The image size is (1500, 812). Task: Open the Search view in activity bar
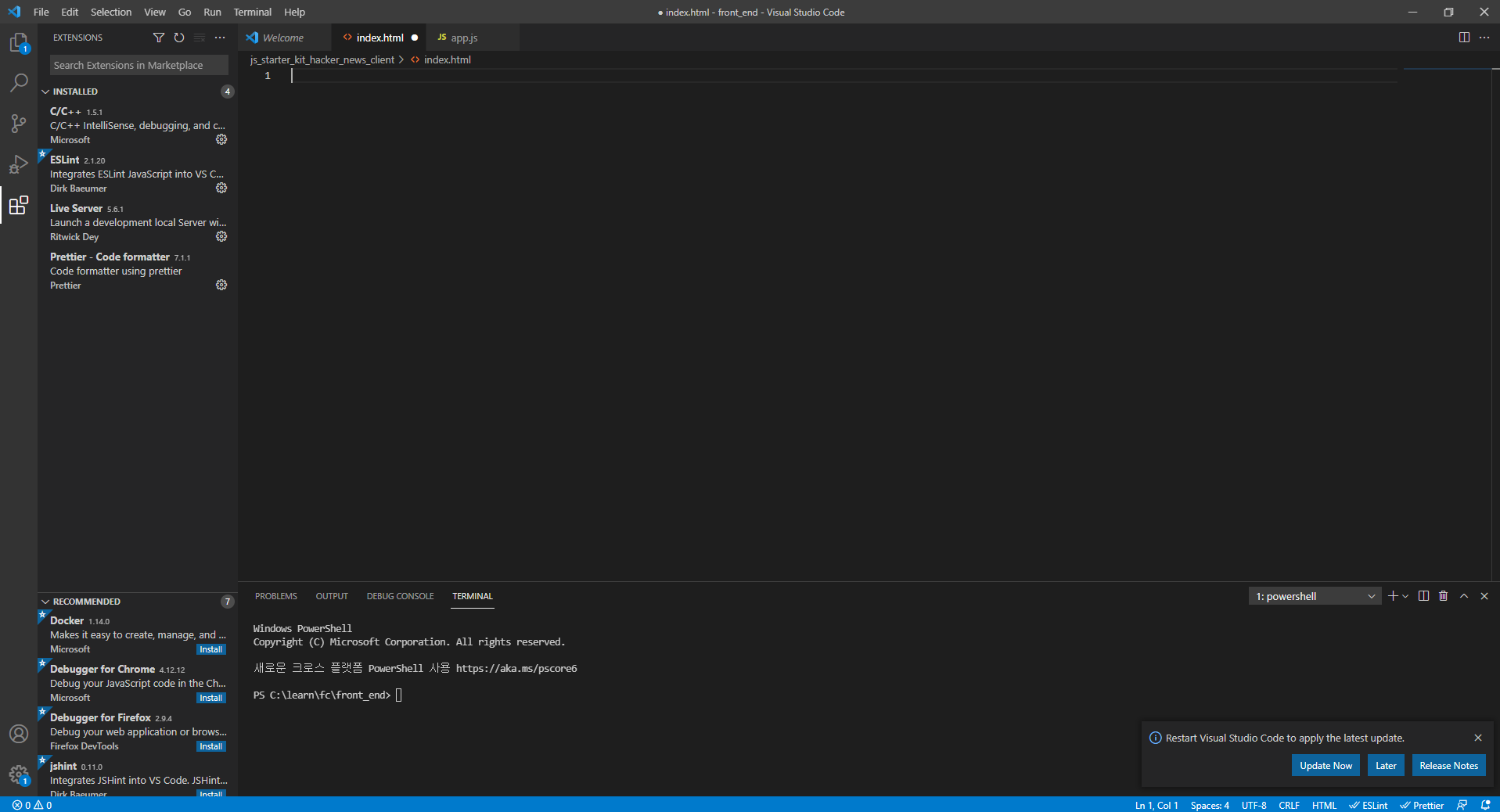(19, 83)
